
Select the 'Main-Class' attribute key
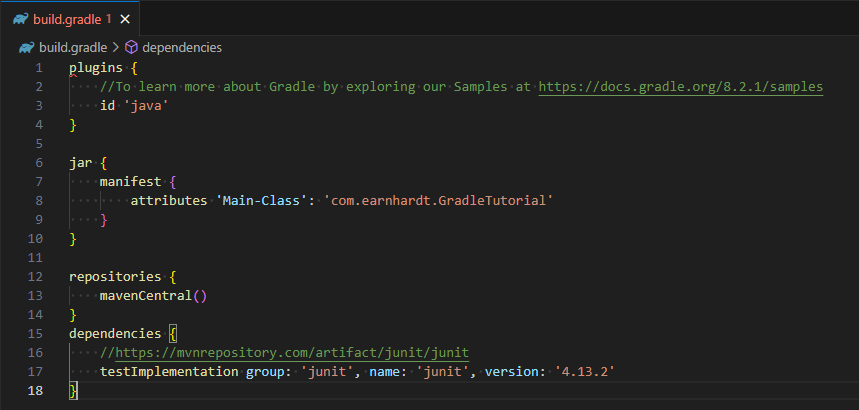tap(262, 201)
